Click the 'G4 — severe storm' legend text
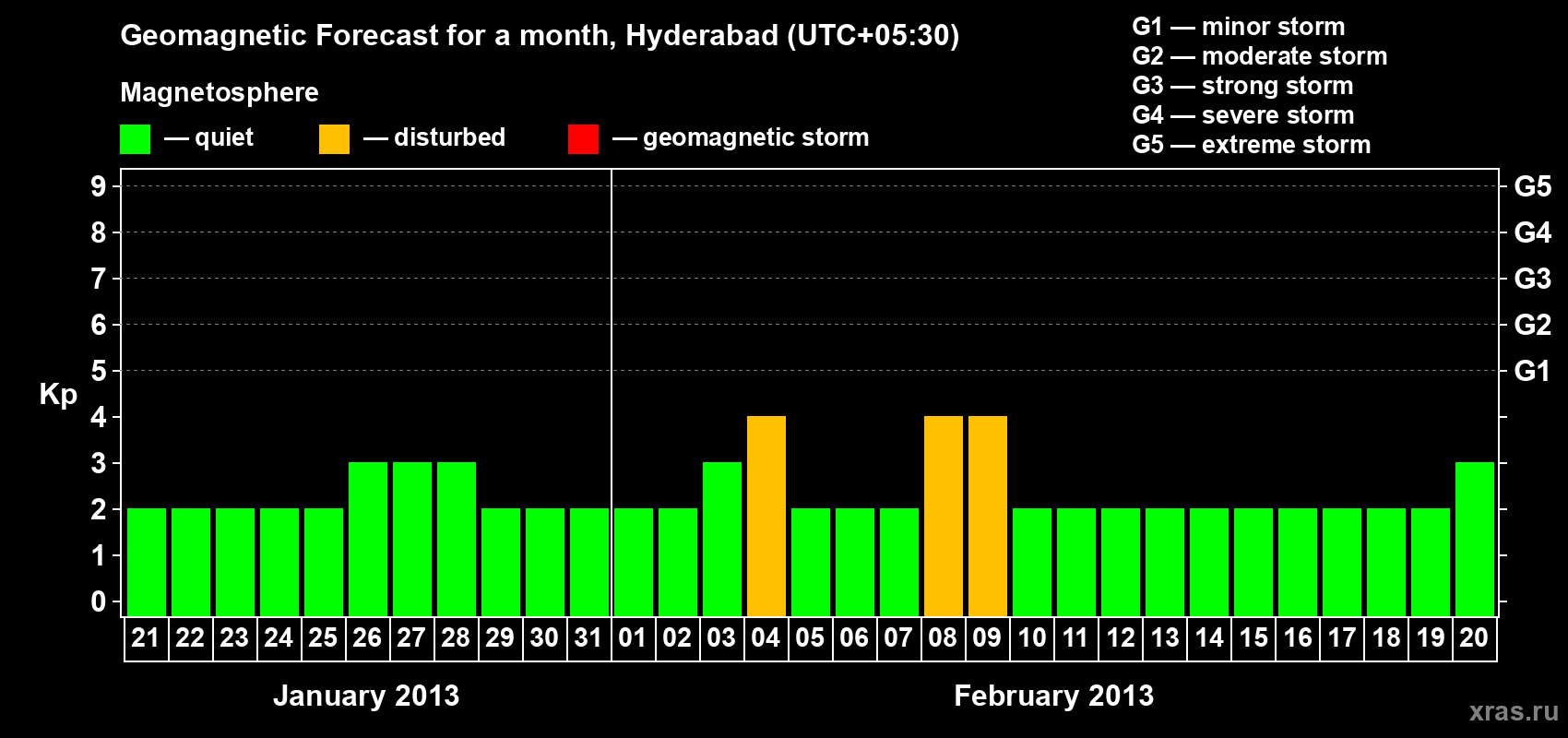 click(x=1243, y=115)
